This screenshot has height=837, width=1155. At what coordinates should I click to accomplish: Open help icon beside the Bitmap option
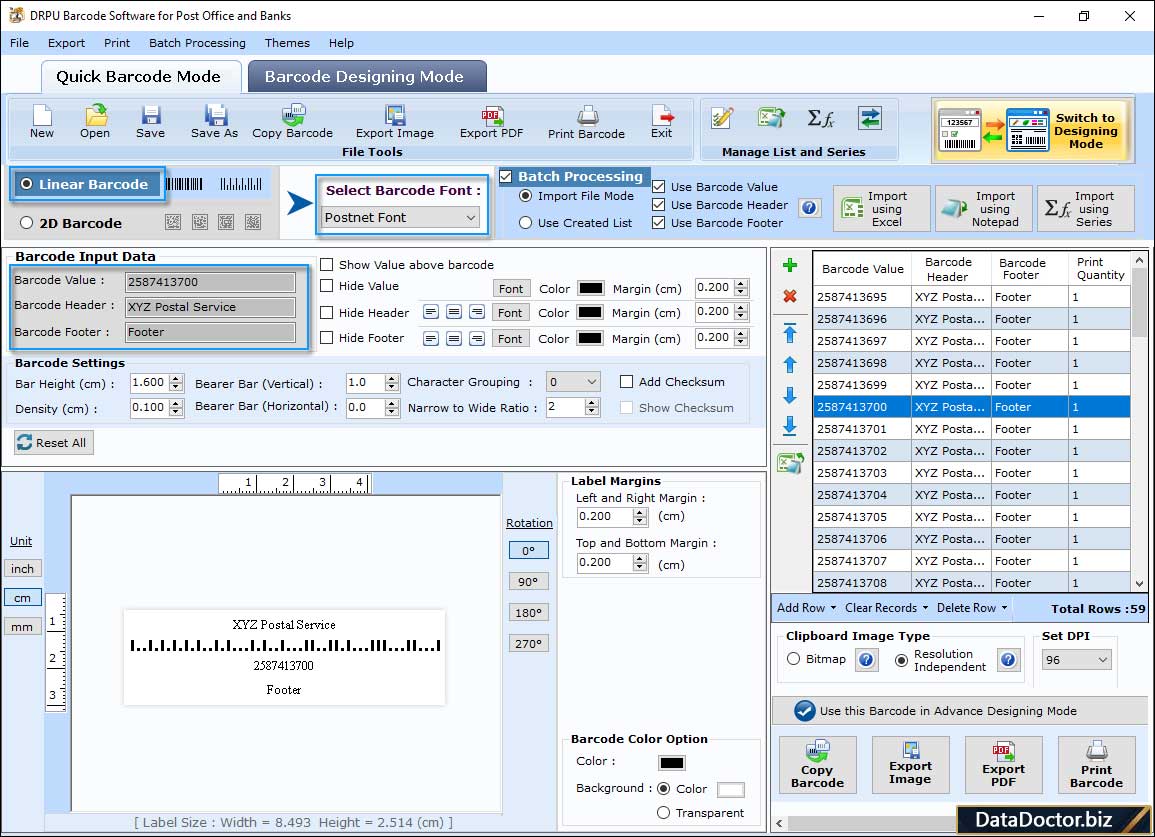coord(866,659)
